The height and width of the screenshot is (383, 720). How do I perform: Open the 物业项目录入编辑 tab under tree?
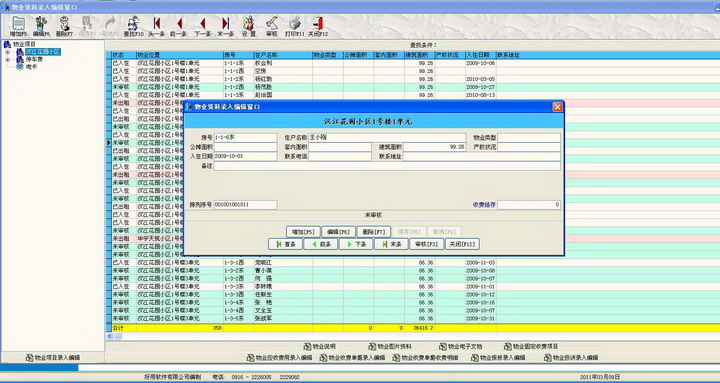pos(53,358)
